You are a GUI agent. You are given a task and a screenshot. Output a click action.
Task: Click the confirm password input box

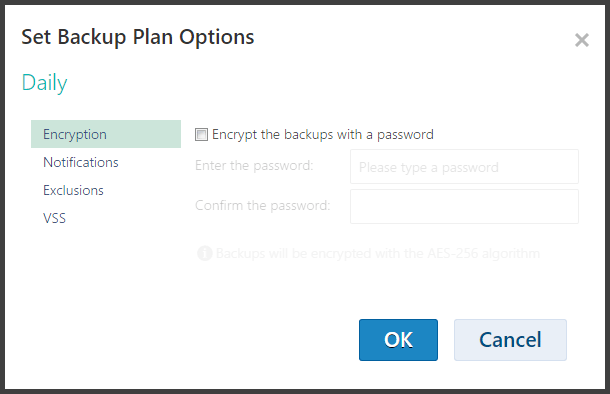464,207
